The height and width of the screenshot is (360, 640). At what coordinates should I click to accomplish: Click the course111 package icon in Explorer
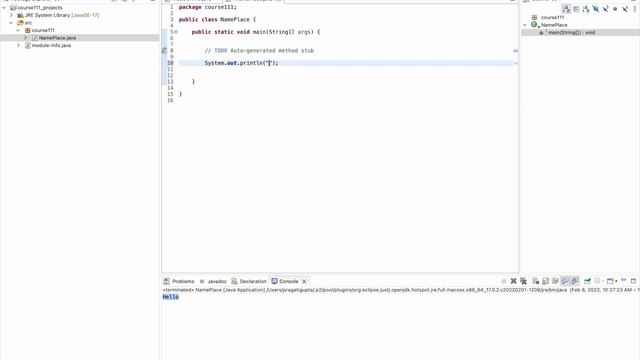[28, 30]
